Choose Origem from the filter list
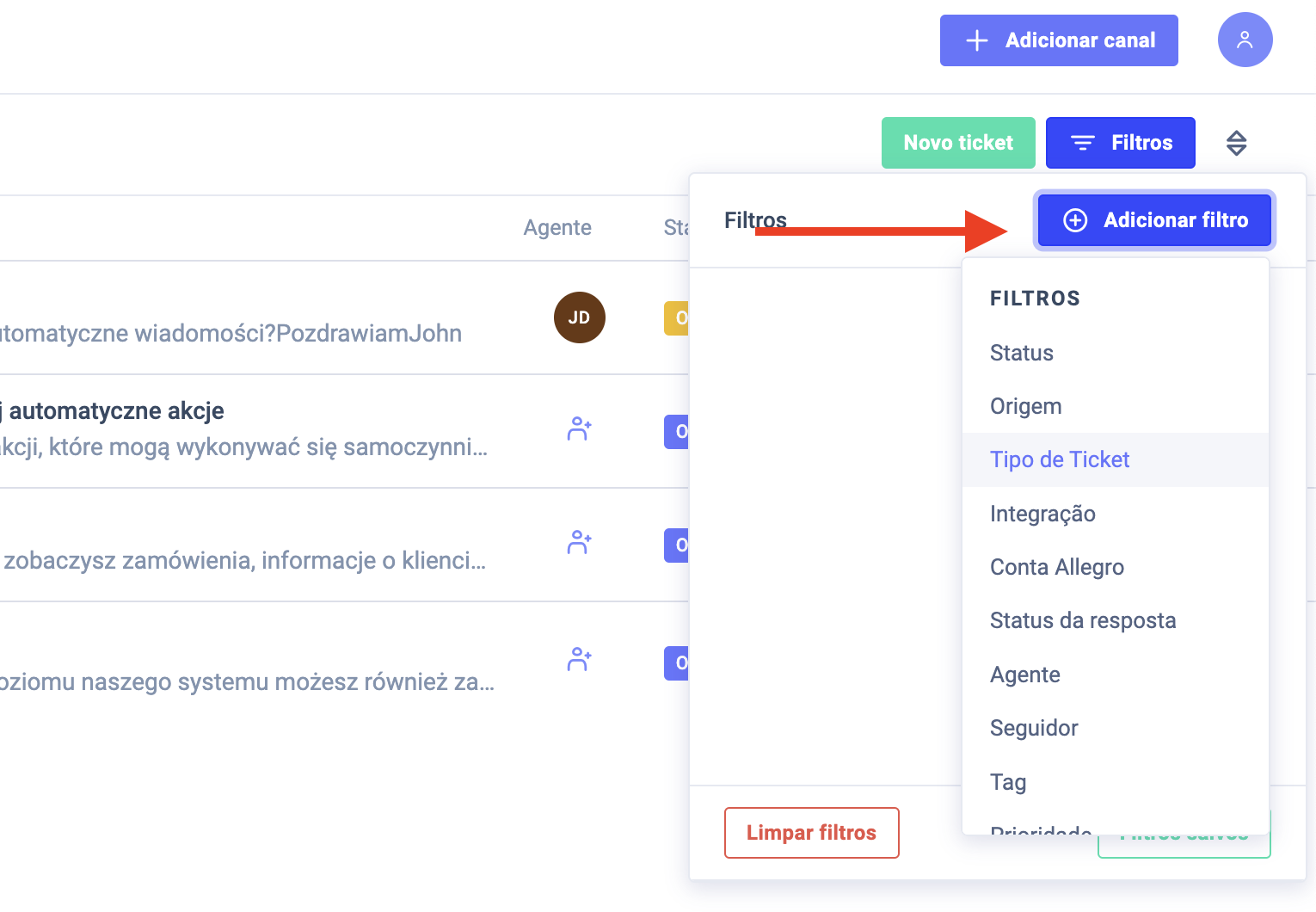 coord(1025,406)
